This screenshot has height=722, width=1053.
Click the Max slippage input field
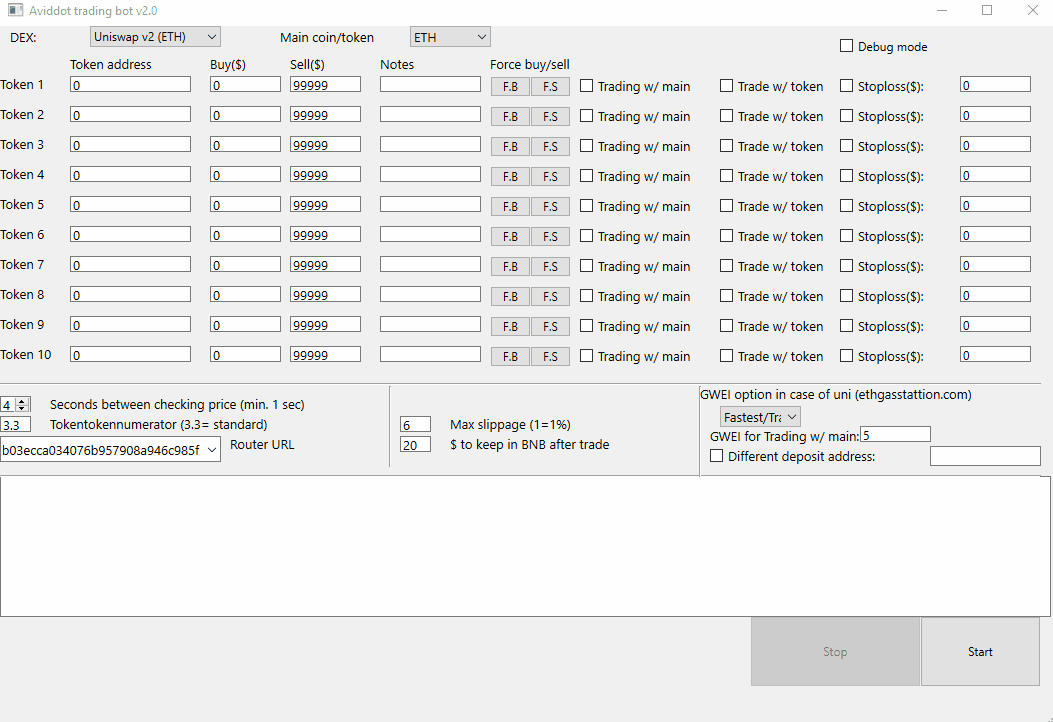(x=415, y=424)
